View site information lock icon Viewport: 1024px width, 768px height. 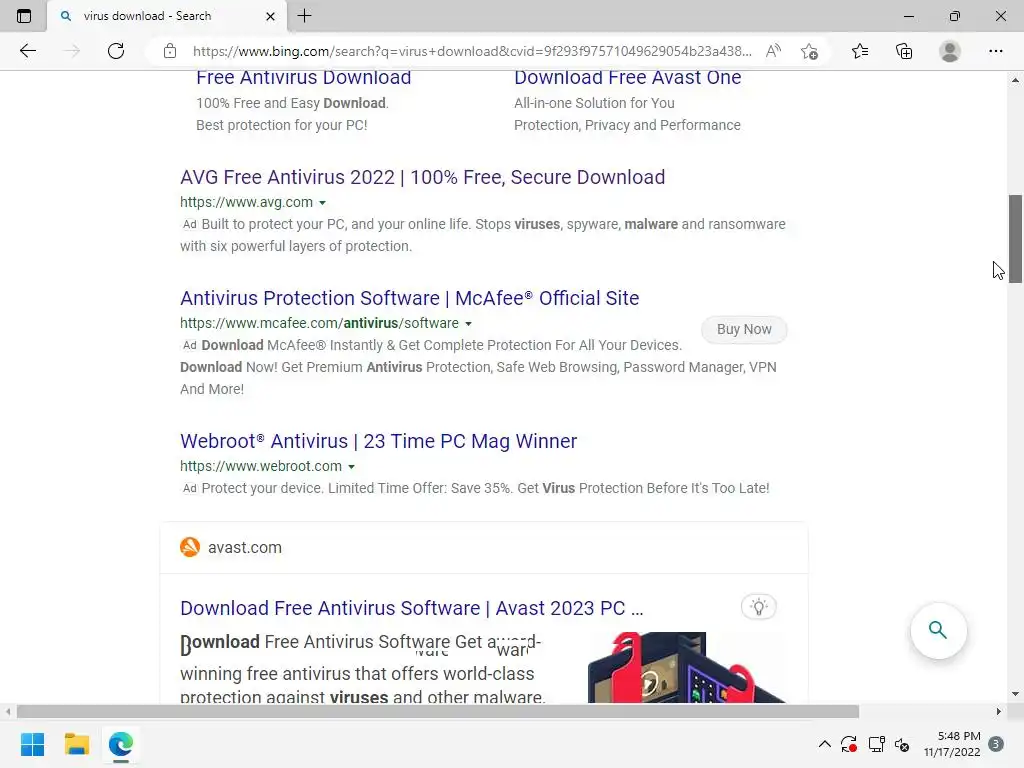click(x=170, y=51)
